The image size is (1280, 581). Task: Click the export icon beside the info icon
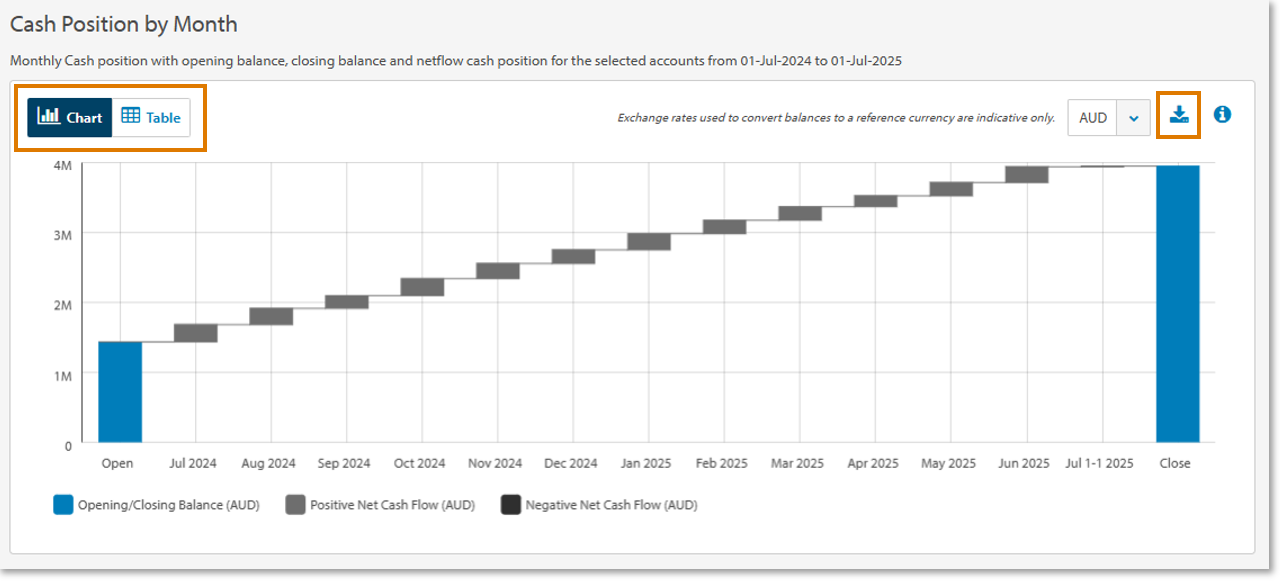tap(1178, 115)
